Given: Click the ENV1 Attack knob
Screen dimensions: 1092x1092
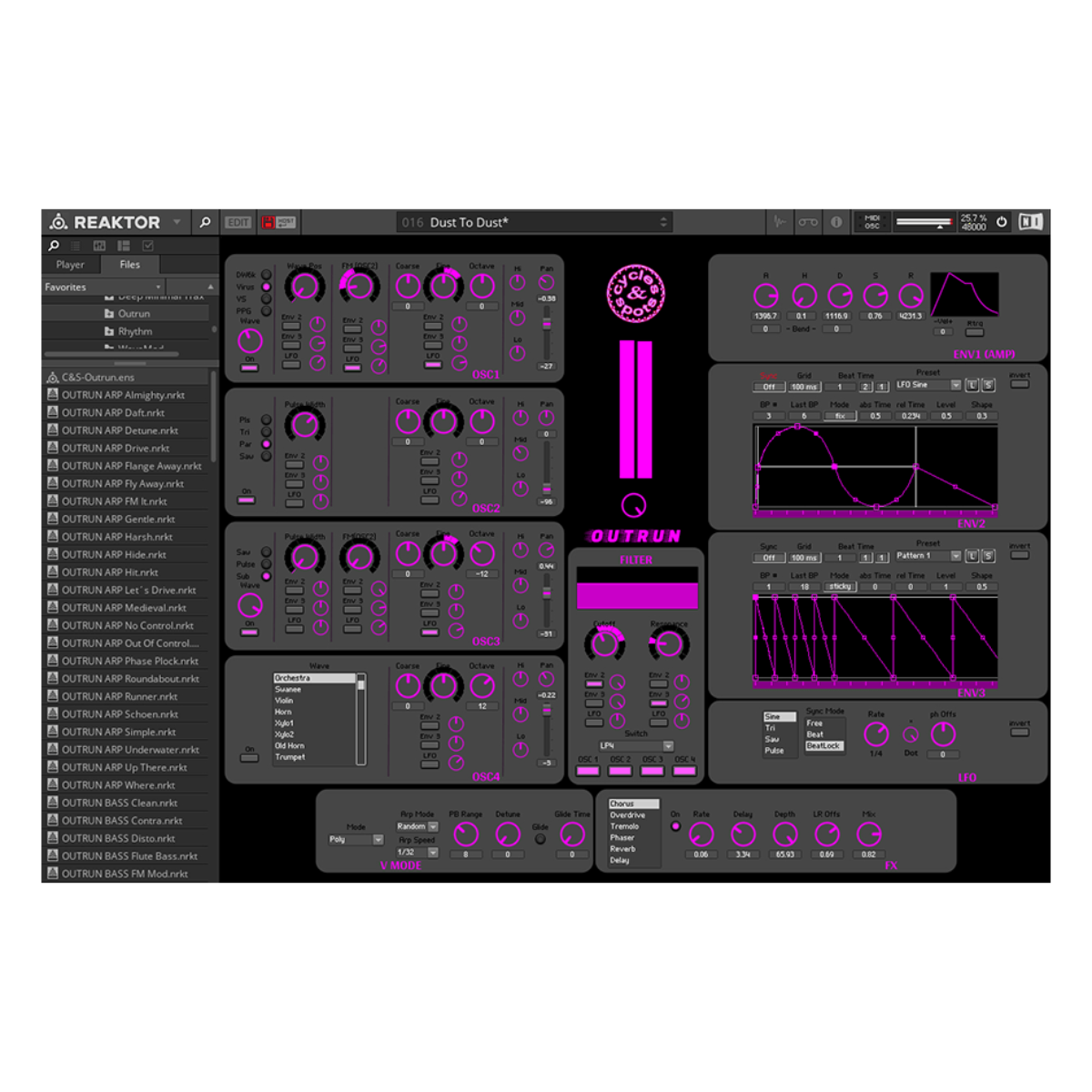Looking at the screenshot, I should point(766,296).
